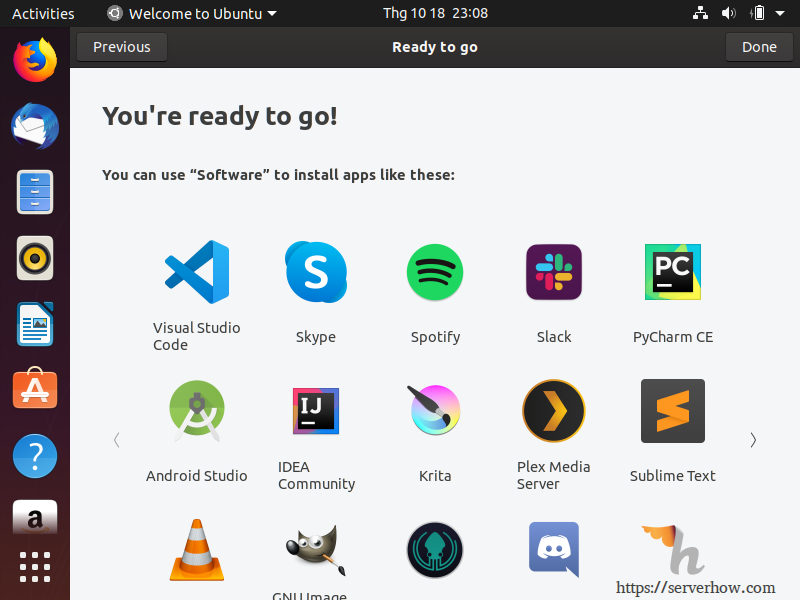Open the Android Studio icon
Image resolution: width=800 pixels, height=600 pixels.
pyautogui.click(x=197, y=411)
